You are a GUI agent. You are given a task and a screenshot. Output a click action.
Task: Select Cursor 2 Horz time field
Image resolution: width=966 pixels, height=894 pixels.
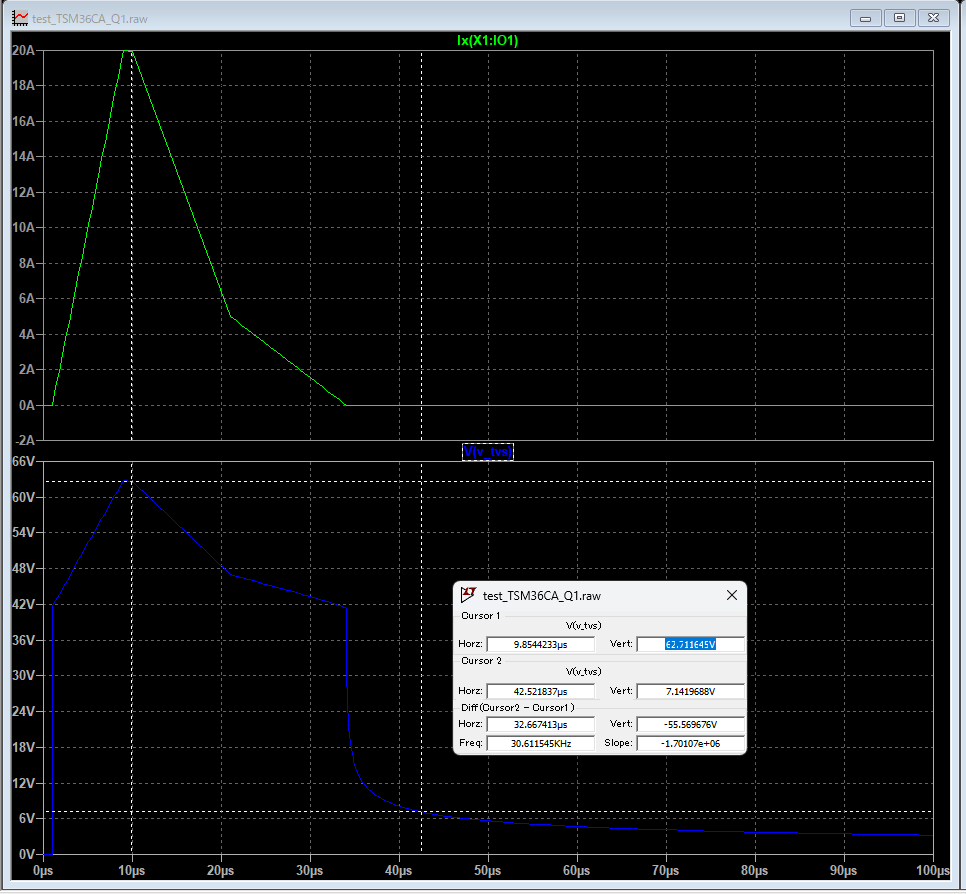coord(540,691)
